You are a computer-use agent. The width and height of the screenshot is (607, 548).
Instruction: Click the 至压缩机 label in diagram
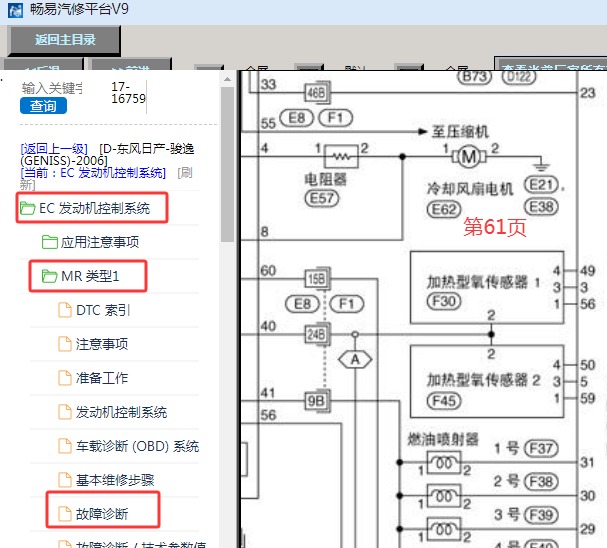click(460, 132)
